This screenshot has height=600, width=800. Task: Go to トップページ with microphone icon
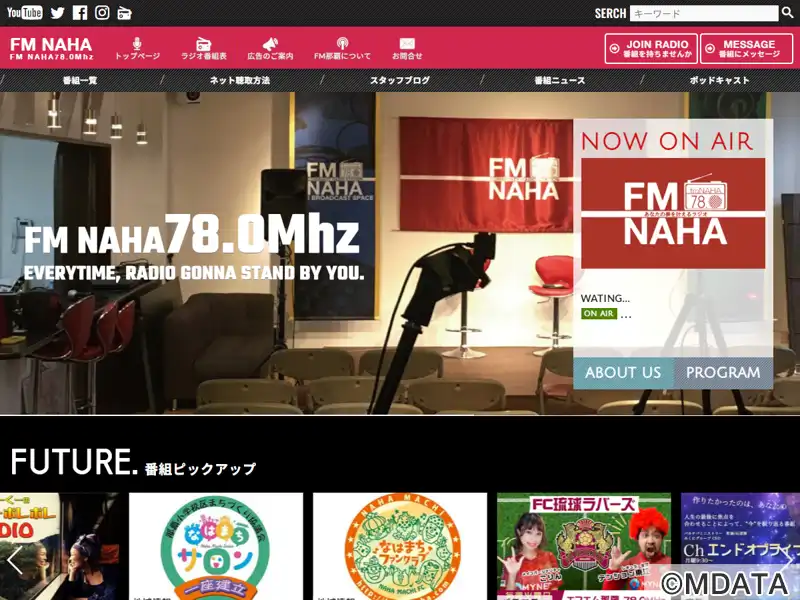[x=137, y=48]
